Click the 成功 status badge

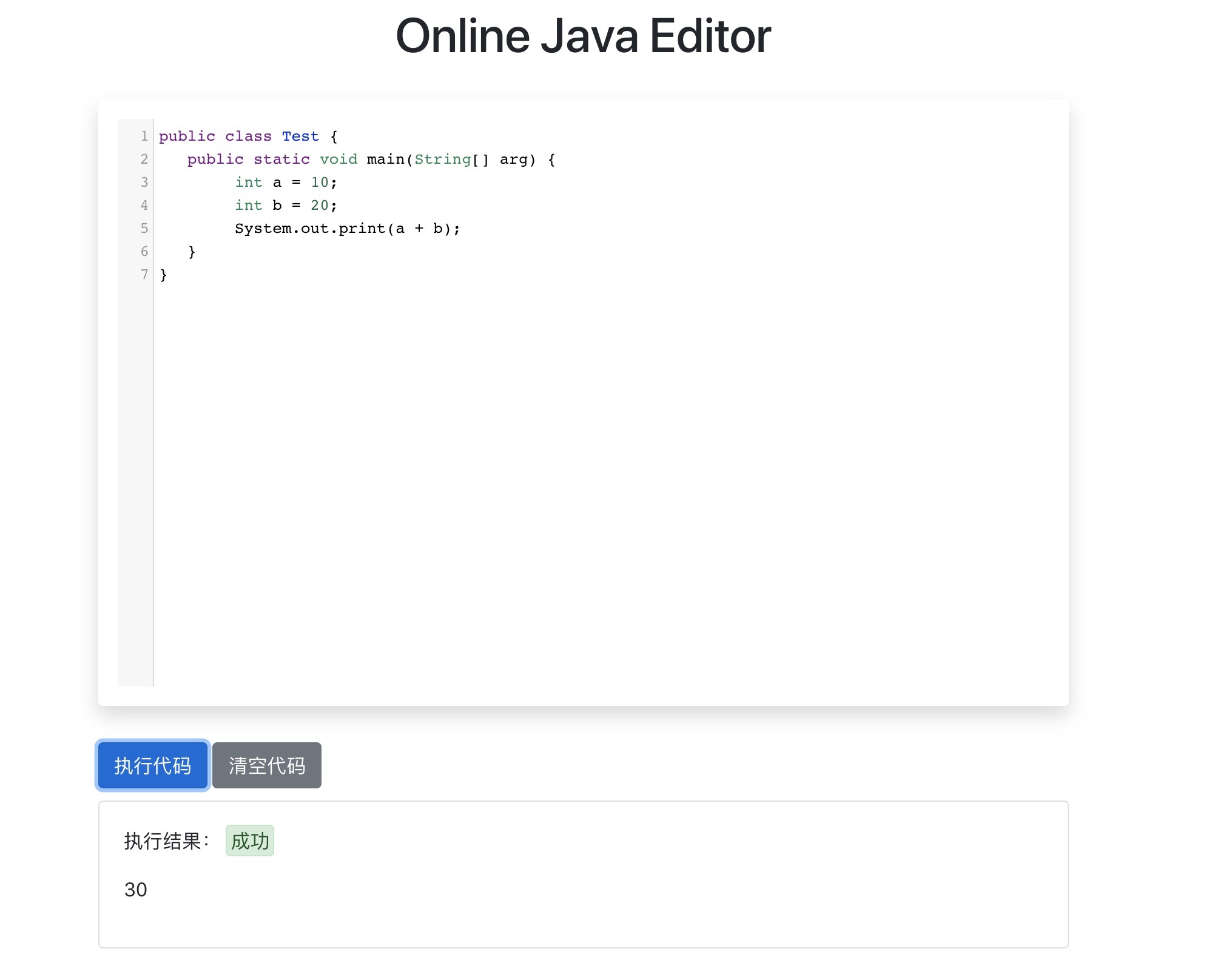250,841
